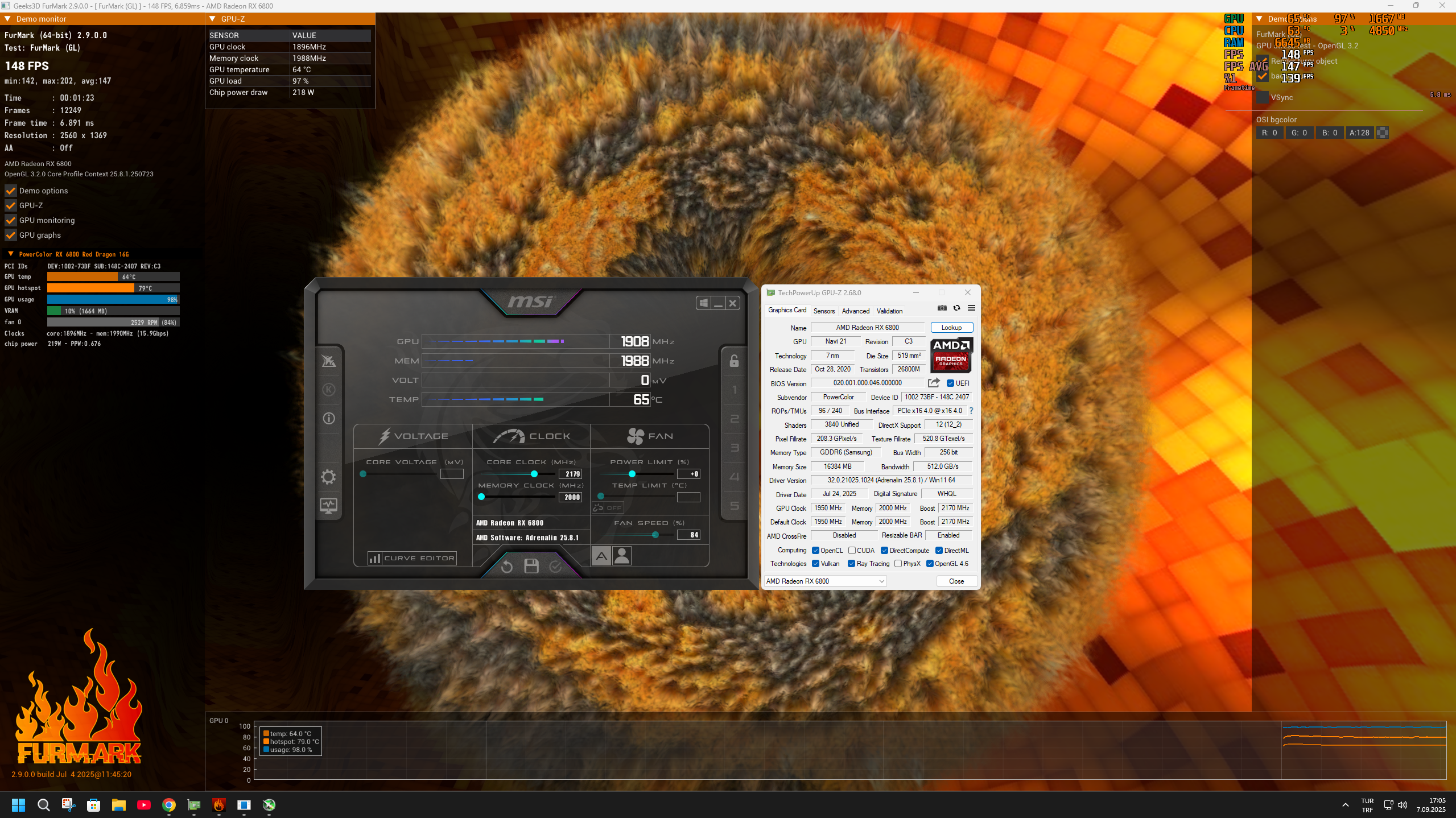Click the reset arrow icon in Afterburner
The width and height of the screenshot is (1456, 818).
[x=506, y=566]
